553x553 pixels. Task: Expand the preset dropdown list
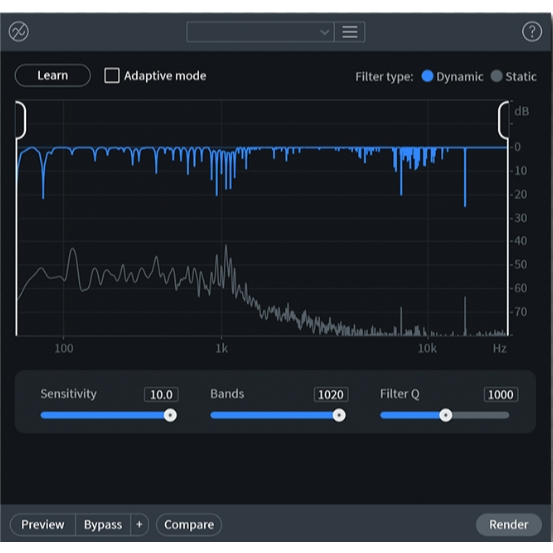click(260, 32)
